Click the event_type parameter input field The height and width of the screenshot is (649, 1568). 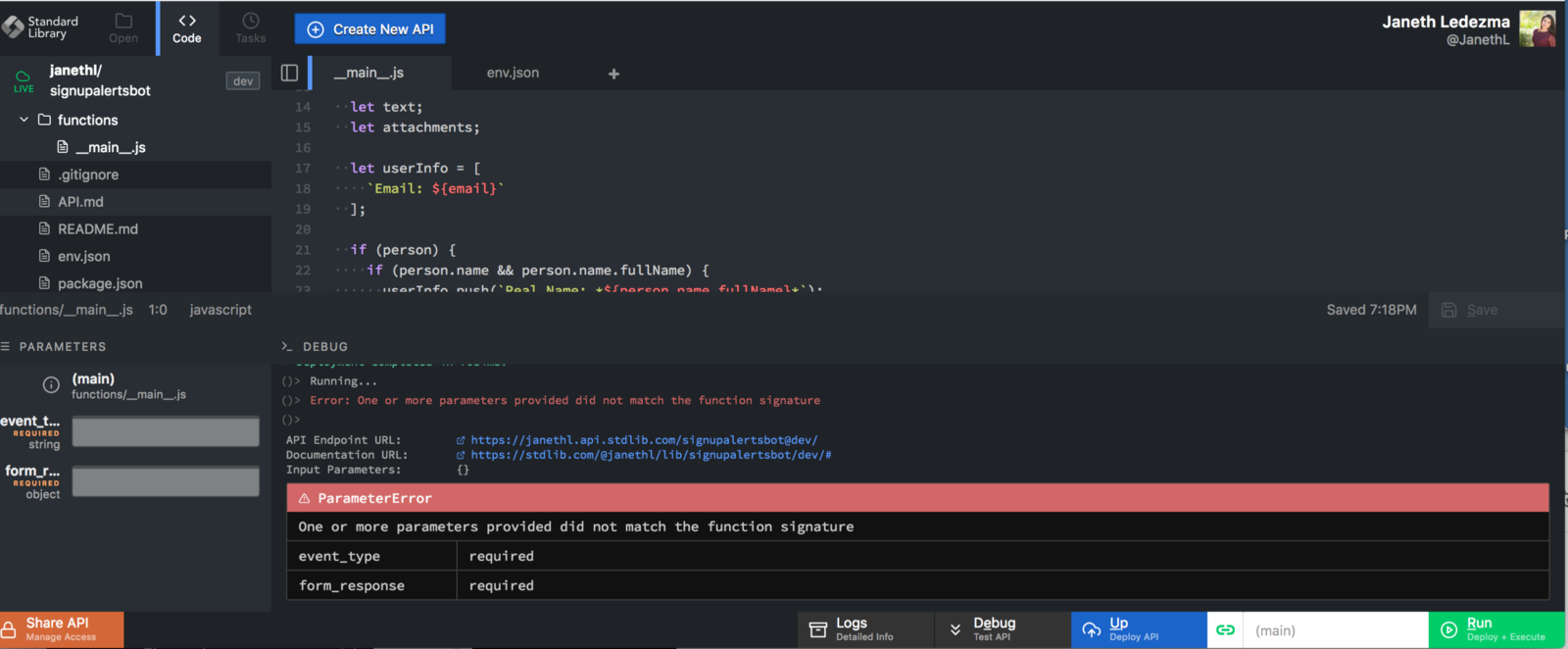pos(166,431)
